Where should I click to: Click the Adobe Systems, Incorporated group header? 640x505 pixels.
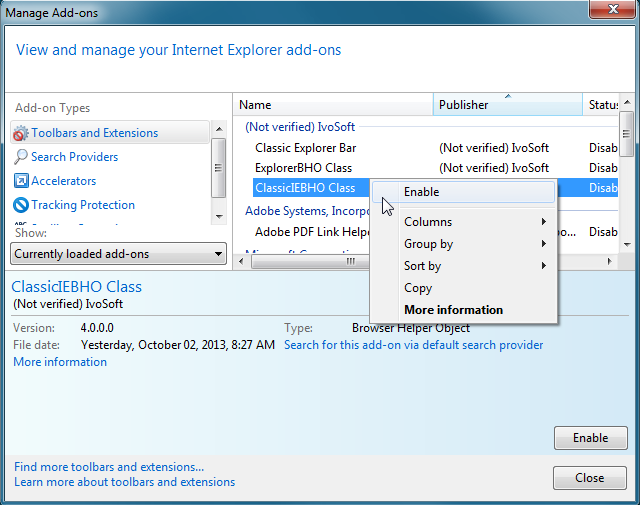click(307, 211)
